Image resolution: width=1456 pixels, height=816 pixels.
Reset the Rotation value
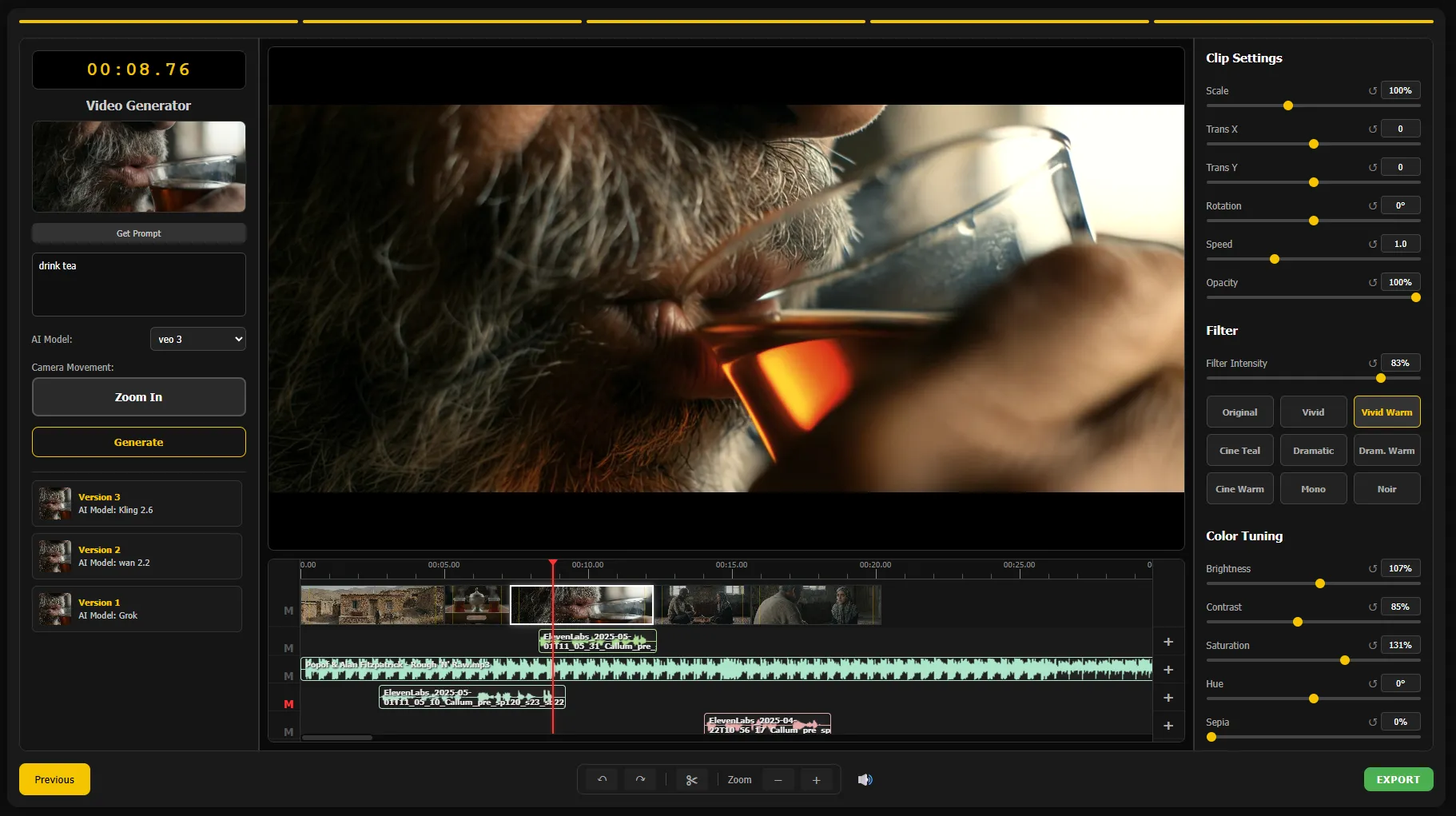pyautogui.click(x=1373, y=205)
